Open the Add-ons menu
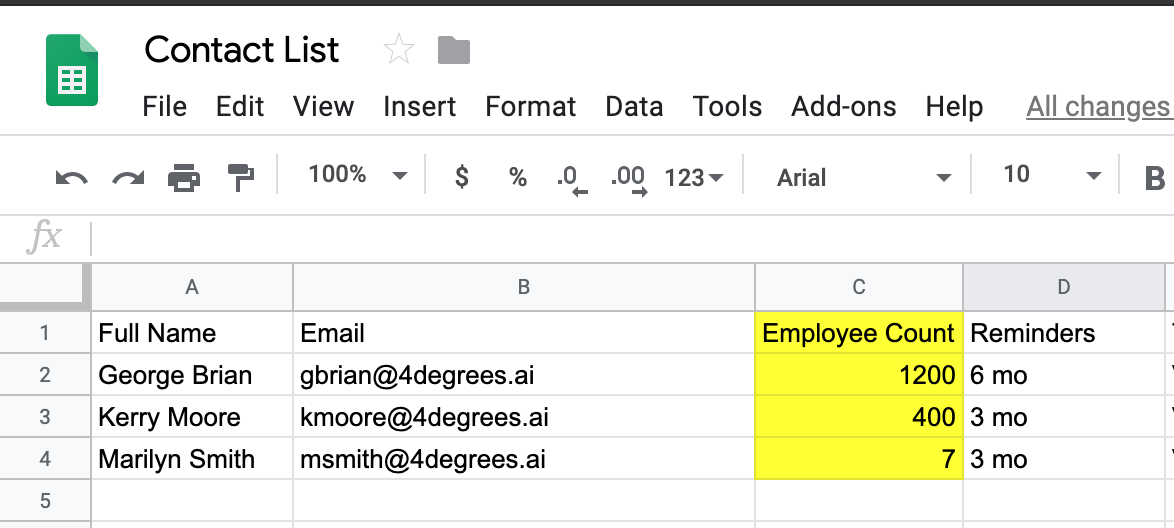Viewport: 1174px width, 528px height. click(843, 106)
